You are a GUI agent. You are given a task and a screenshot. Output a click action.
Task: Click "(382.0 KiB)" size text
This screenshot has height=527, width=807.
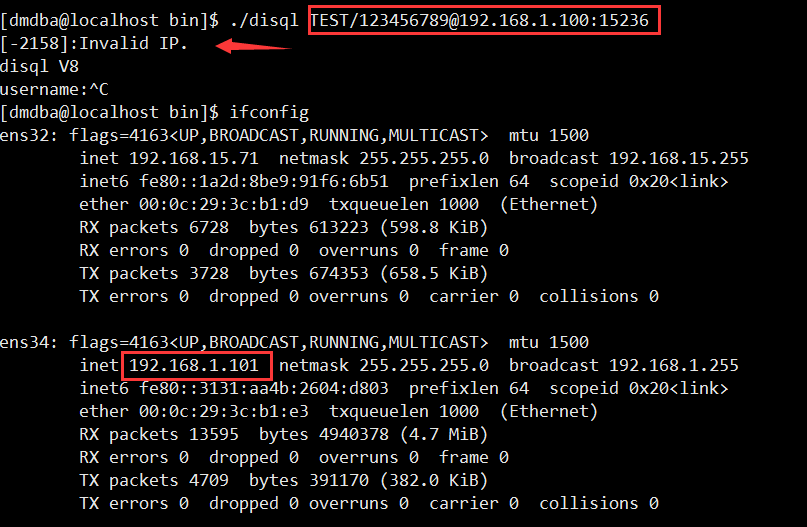(x=433, y=480)
